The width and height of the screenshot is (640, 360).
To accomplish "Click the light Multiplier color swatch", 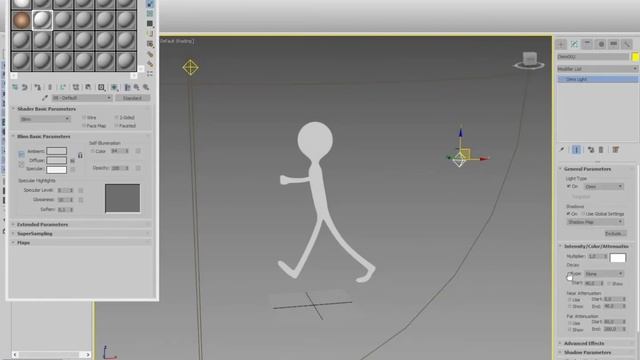I will tap(618, 258).
